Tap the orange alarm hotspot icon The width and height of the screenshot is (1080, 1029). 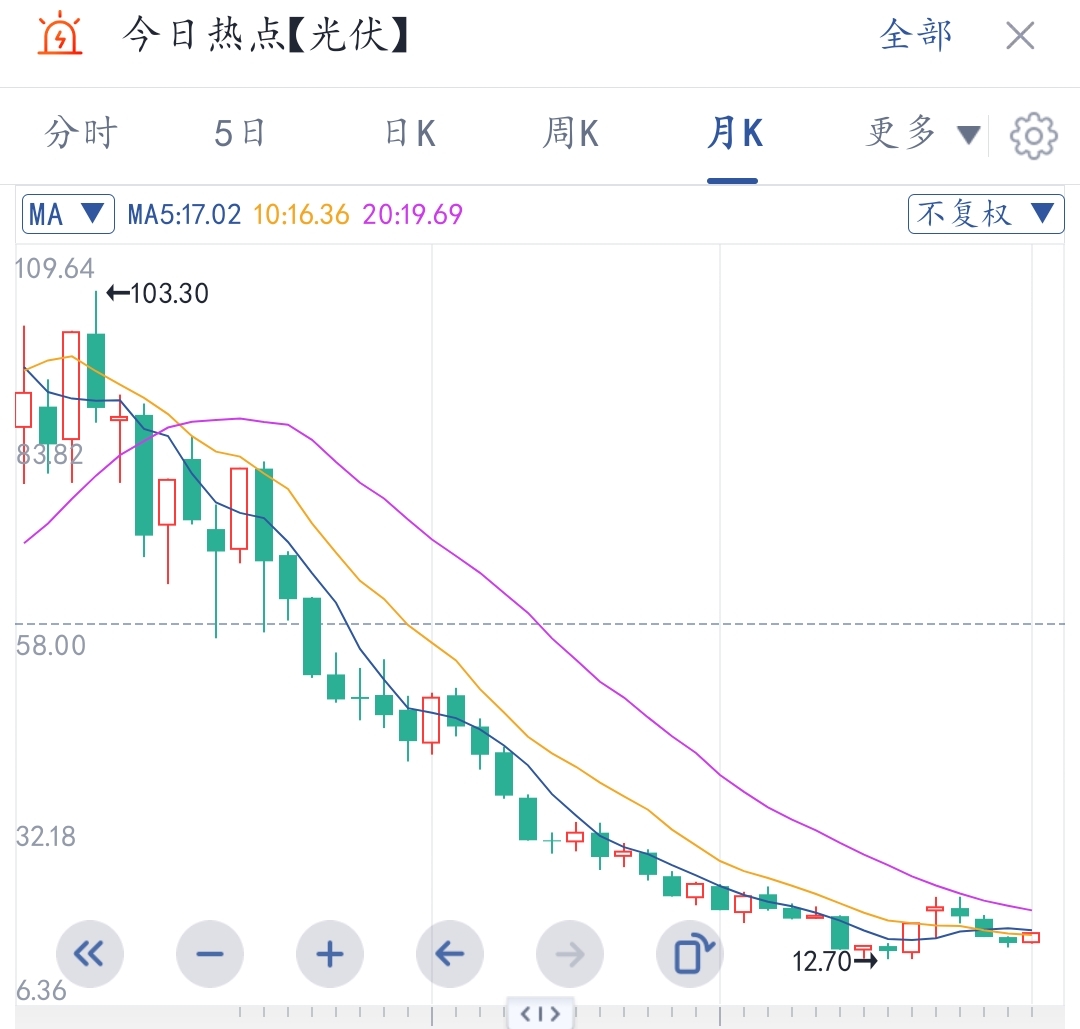click(x=60, y=34)
